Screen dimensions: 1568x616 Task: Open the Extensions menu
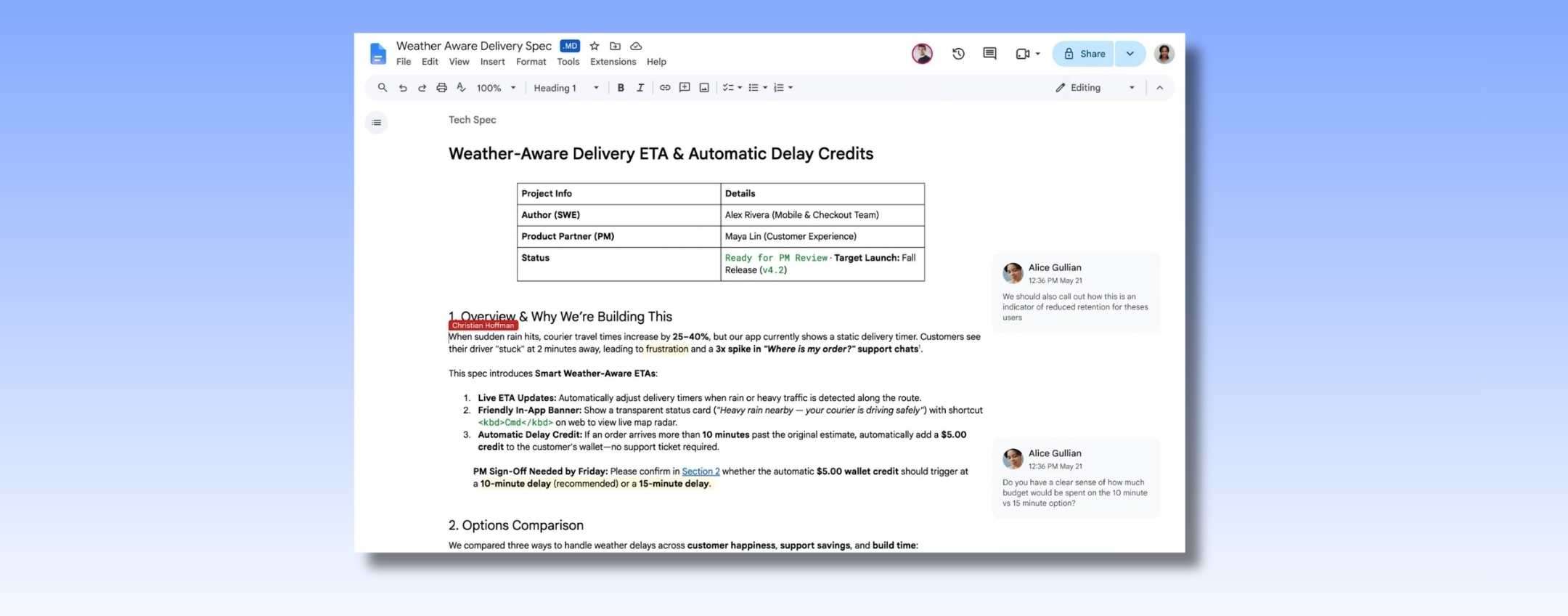(613, 62)
